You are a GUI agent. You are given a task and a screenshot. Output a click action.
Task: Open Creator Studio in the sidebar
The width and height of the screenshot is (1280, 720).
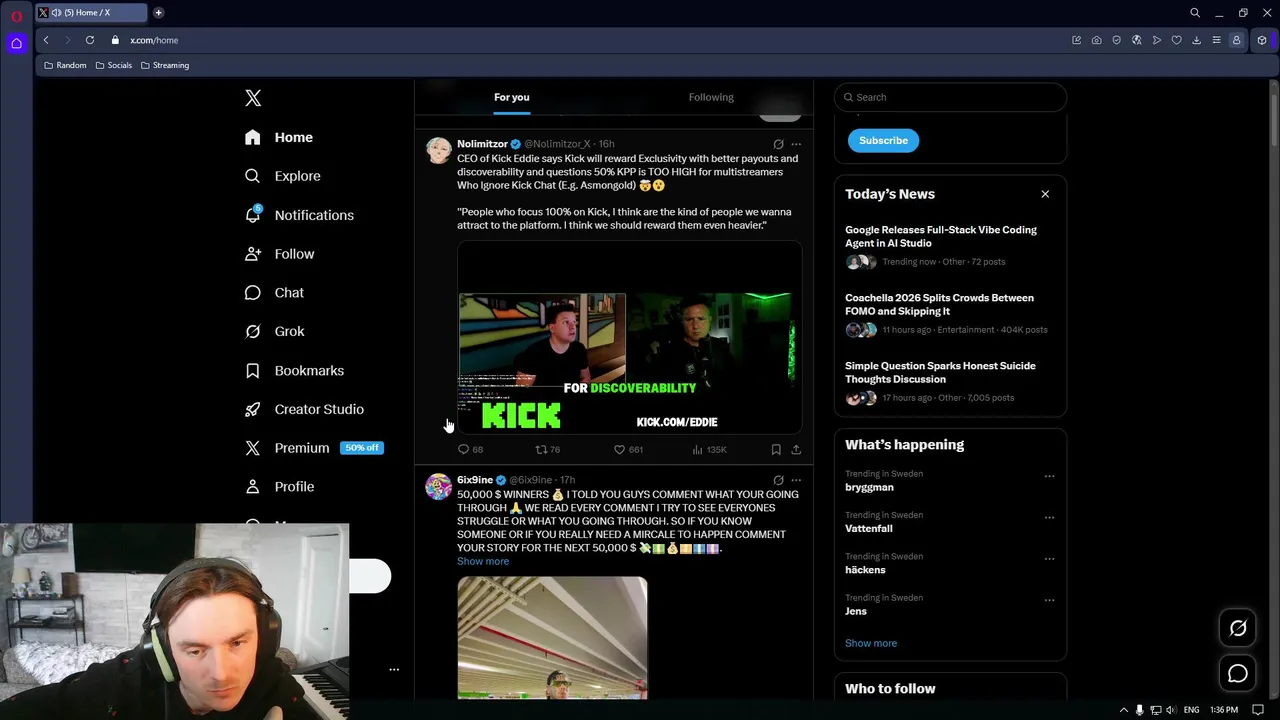tap(306, 409)
